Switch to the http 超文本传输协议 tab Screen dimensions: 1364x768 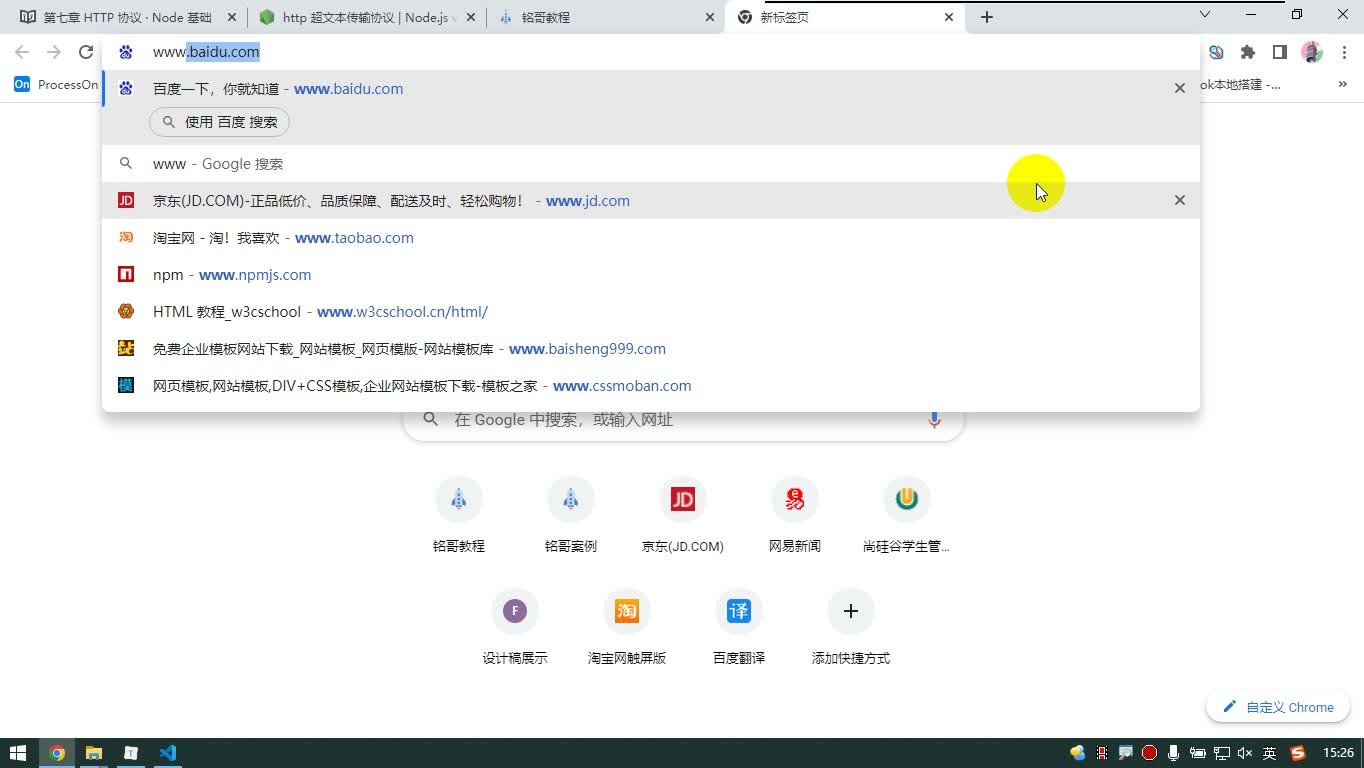[x=366, y=17]
